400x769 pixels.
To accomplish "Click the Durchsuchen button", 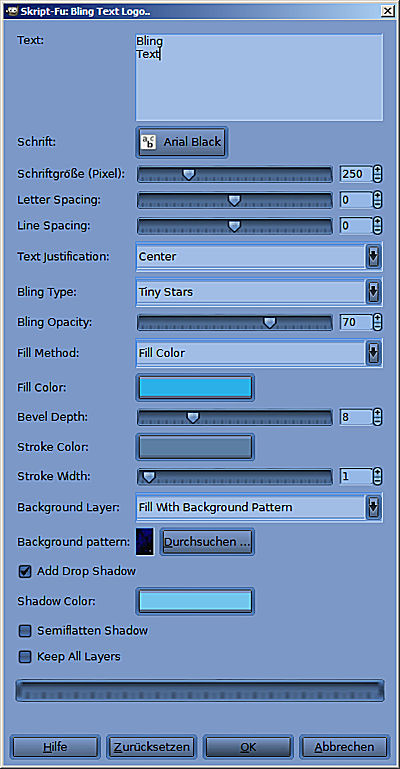I will (x=207, y=542).
